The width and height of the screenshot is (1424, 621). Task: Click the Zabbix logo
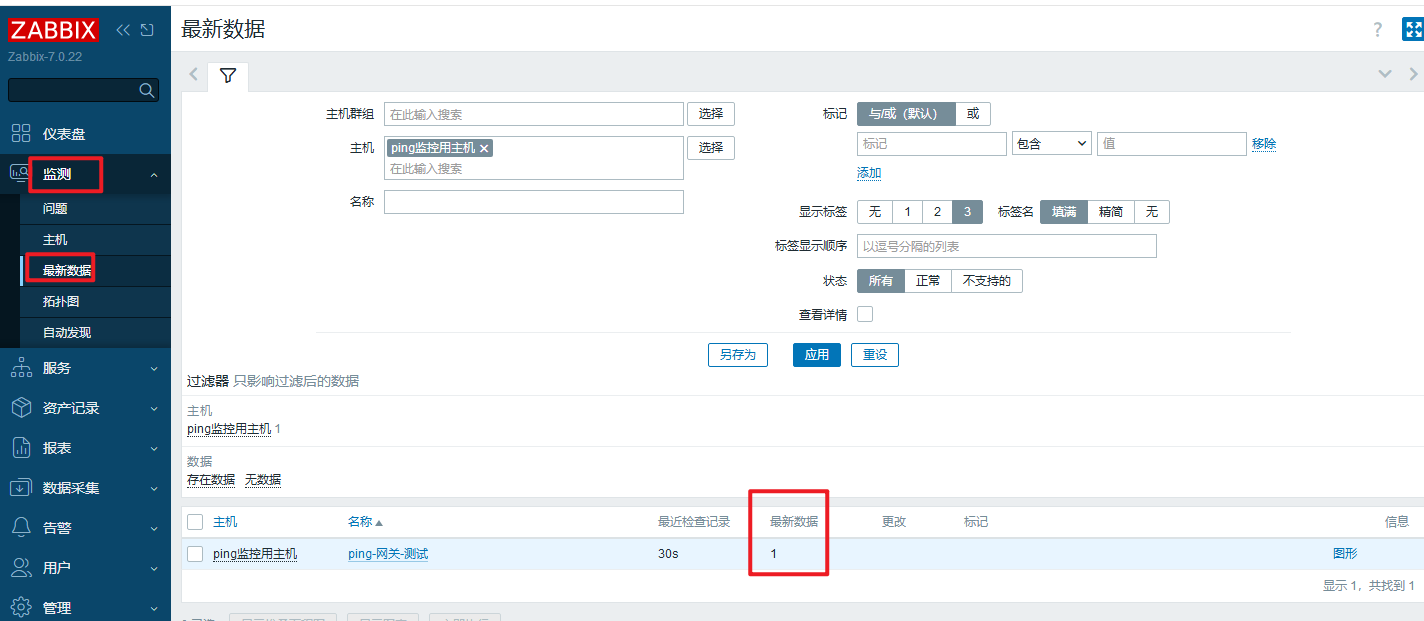click(x=53, y=30)
